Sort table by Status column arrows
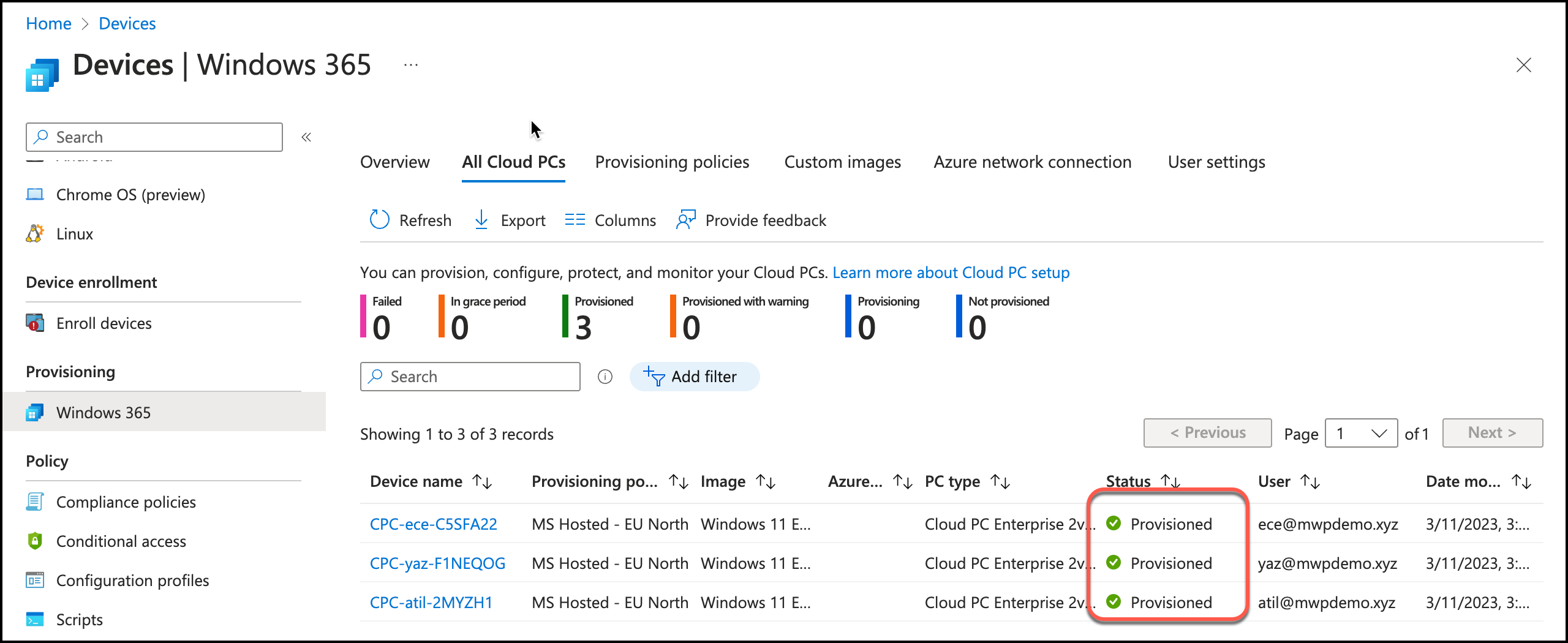The width and height of the screenshot is (1568, 643). tap(1170, 482)
